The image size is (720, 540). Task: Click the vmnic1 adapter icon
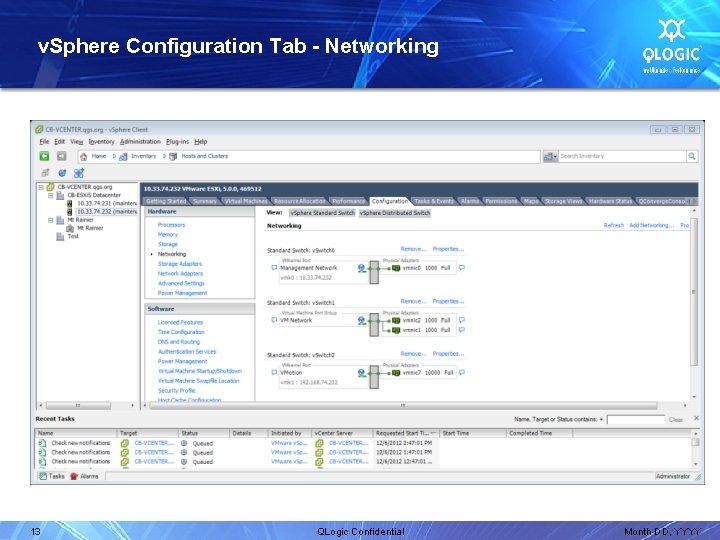click(x=396, y=330)
